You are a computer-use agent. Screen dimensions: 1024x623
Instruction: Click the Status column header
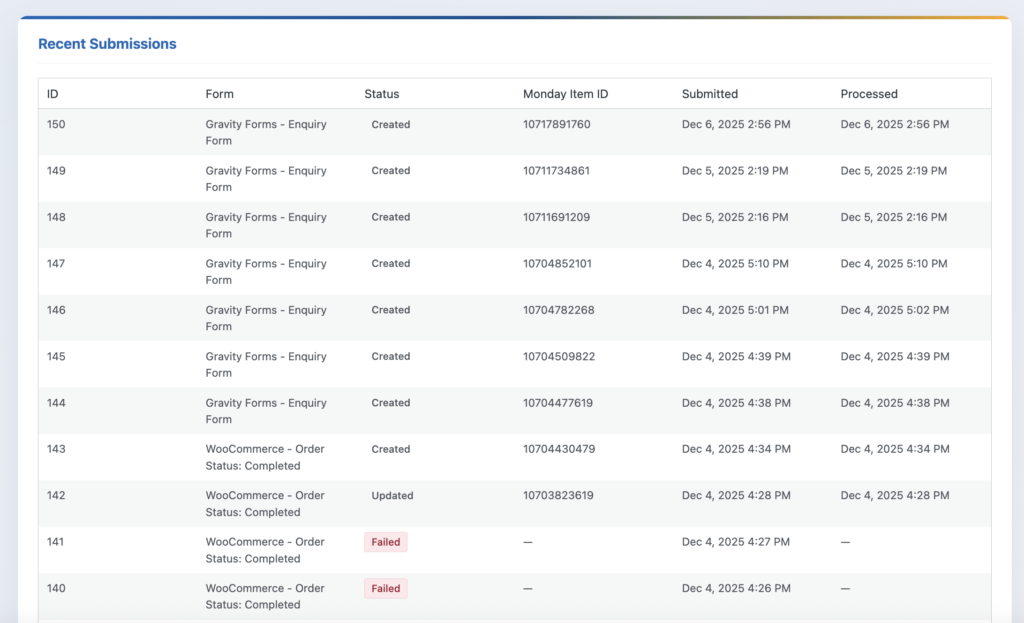coord(381,94)
